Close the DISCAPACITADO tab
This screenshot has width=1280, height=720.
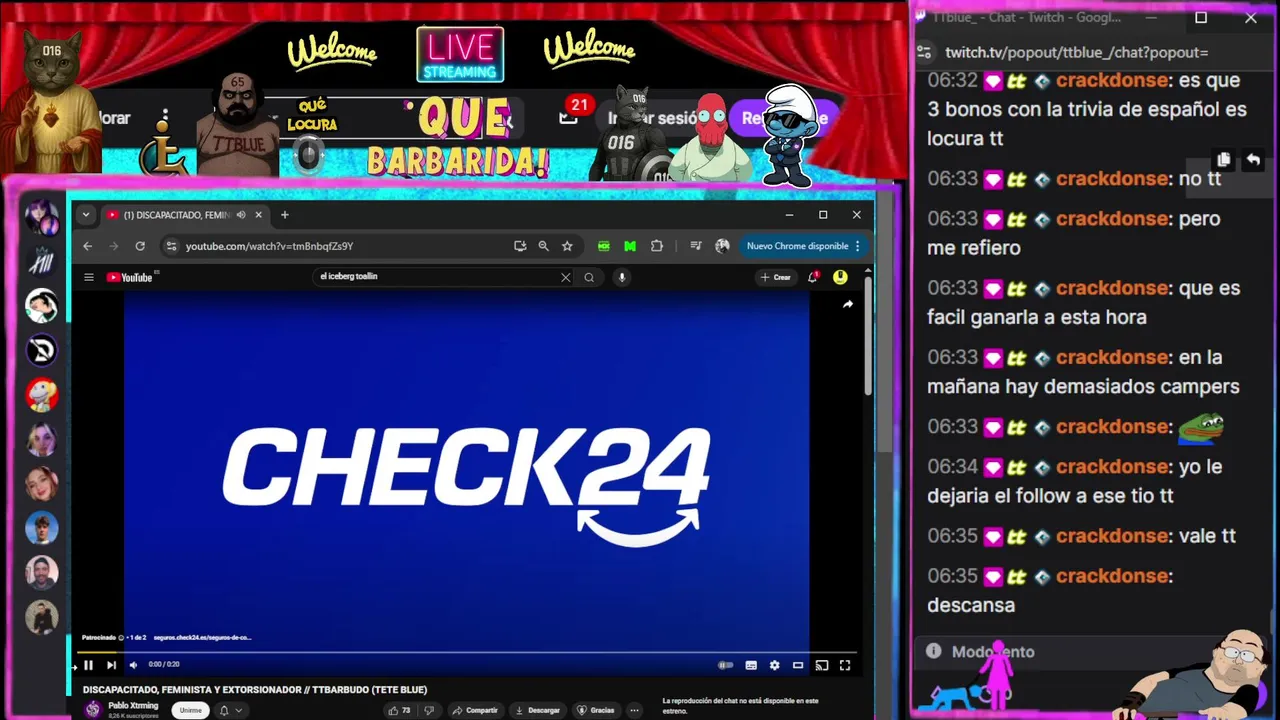(258, 215)
